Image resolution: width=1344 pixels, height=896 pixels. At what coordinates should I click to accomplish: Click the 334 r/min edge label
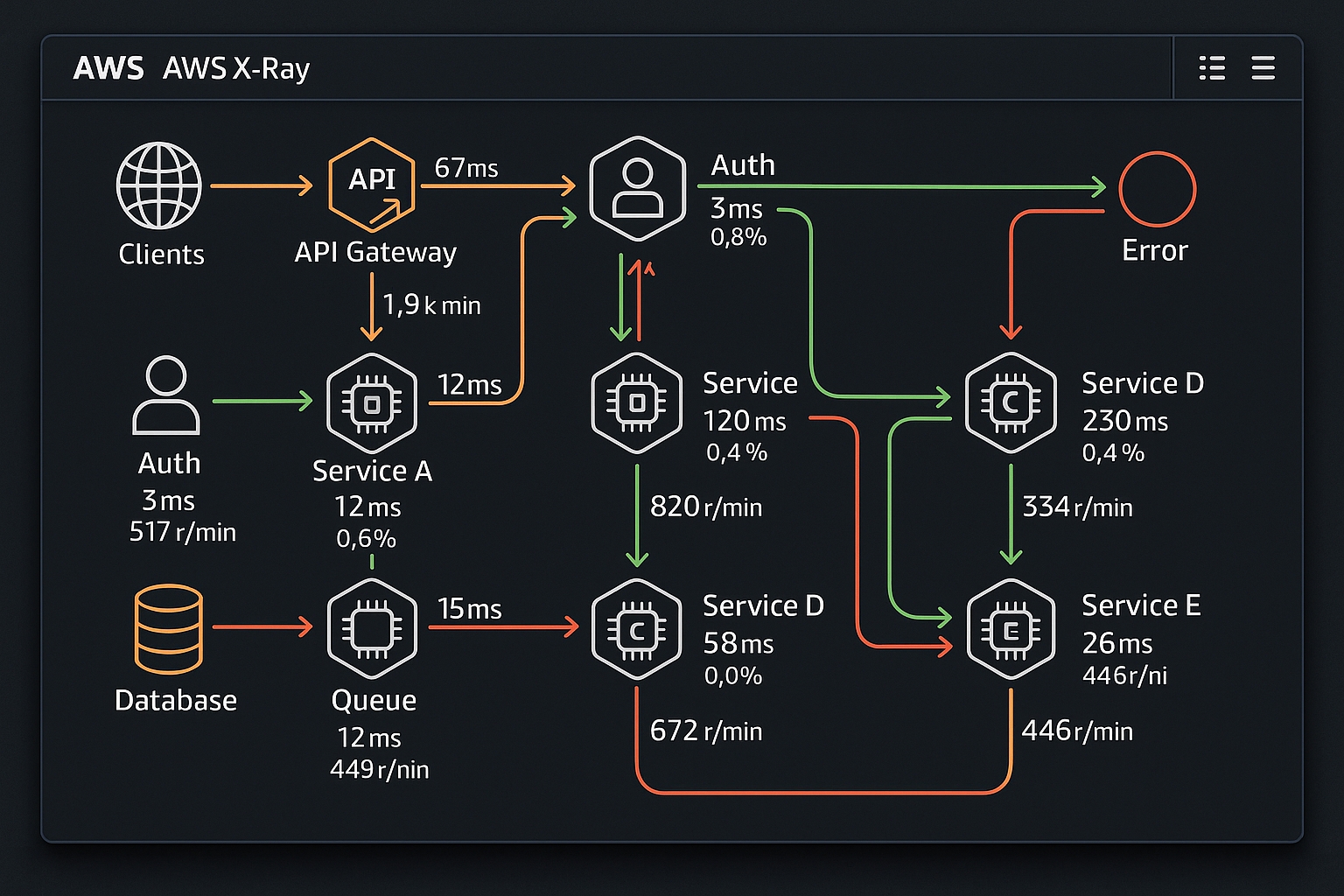coord(1077,507)
